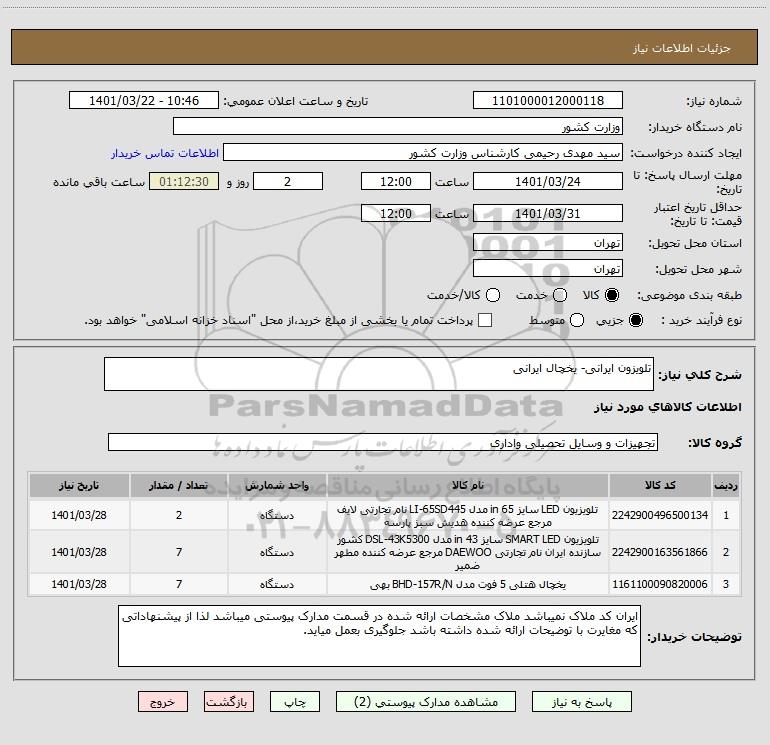Click the DSL-43K5300 DAEWOO television product name
The image size is (770, 745).
tap(468, 552)
